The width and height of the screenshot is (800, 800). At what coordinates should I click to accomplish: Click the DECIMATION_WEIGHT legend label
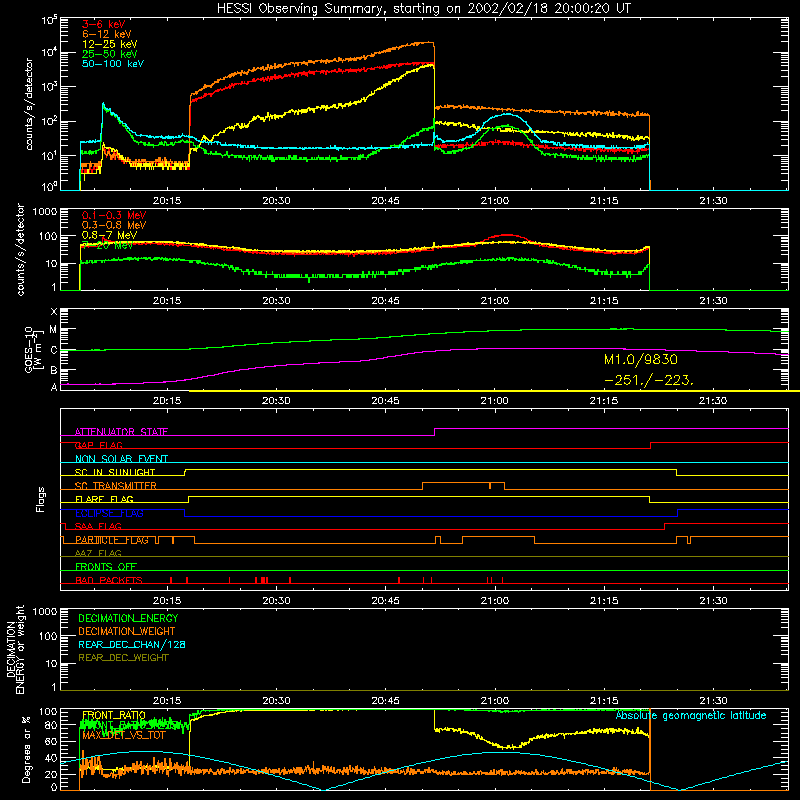tap(127, 632)
